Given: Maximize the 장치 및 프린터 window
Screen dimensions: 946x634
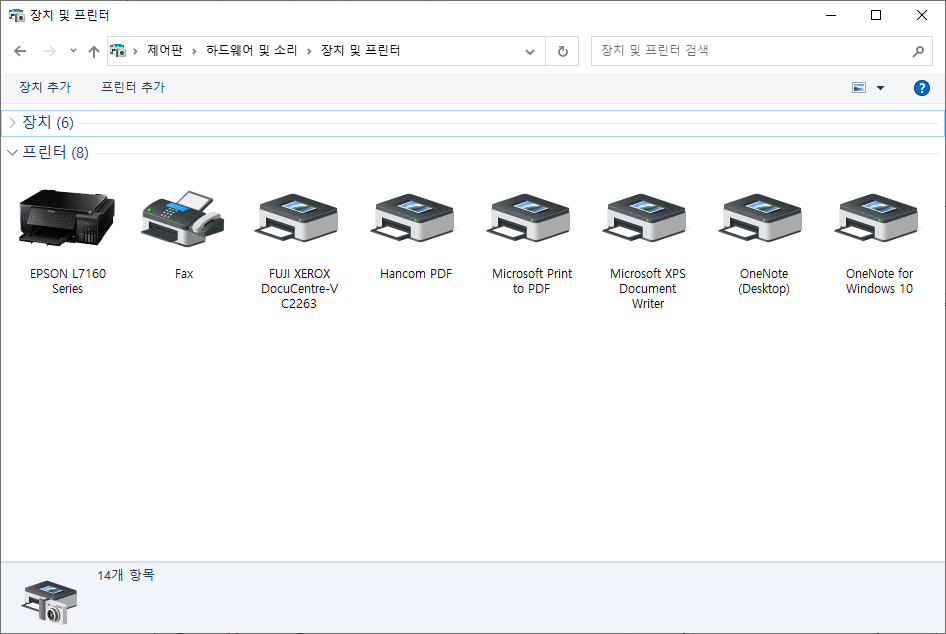Looking at the screenshot, I should 876,15.
